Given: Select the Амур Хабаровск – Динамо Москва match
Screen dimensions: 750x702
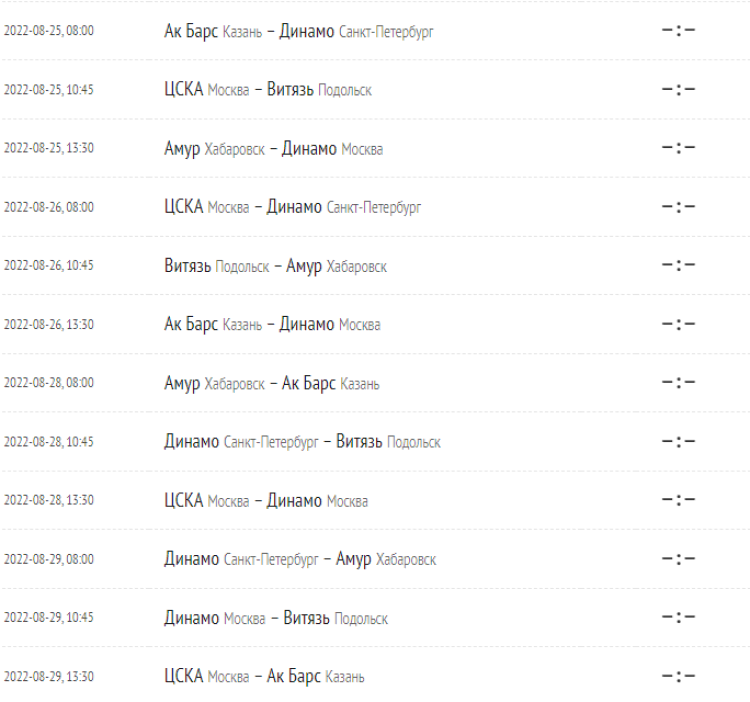Looking at the screenshot, I should 273,149.
